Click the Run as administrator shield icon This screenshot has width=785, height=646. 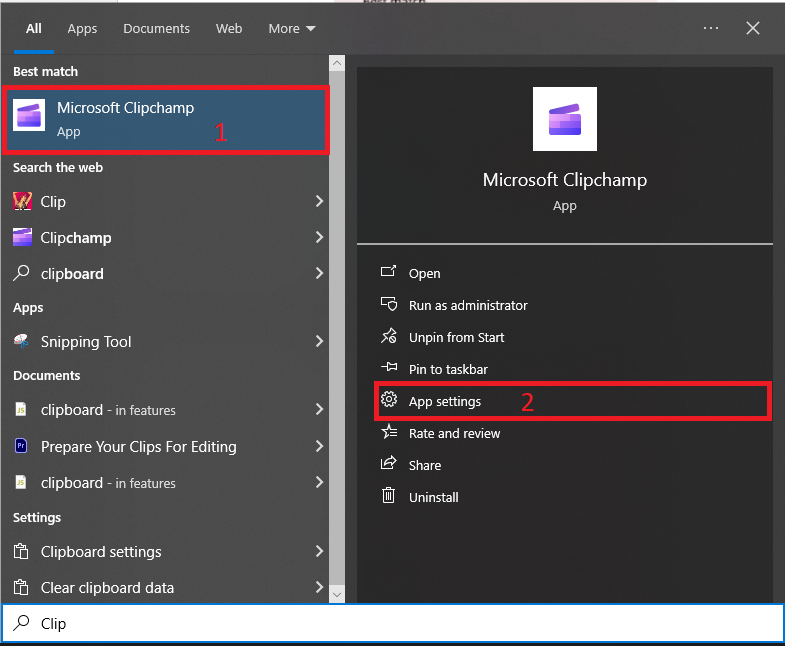[x=389, y=305]
